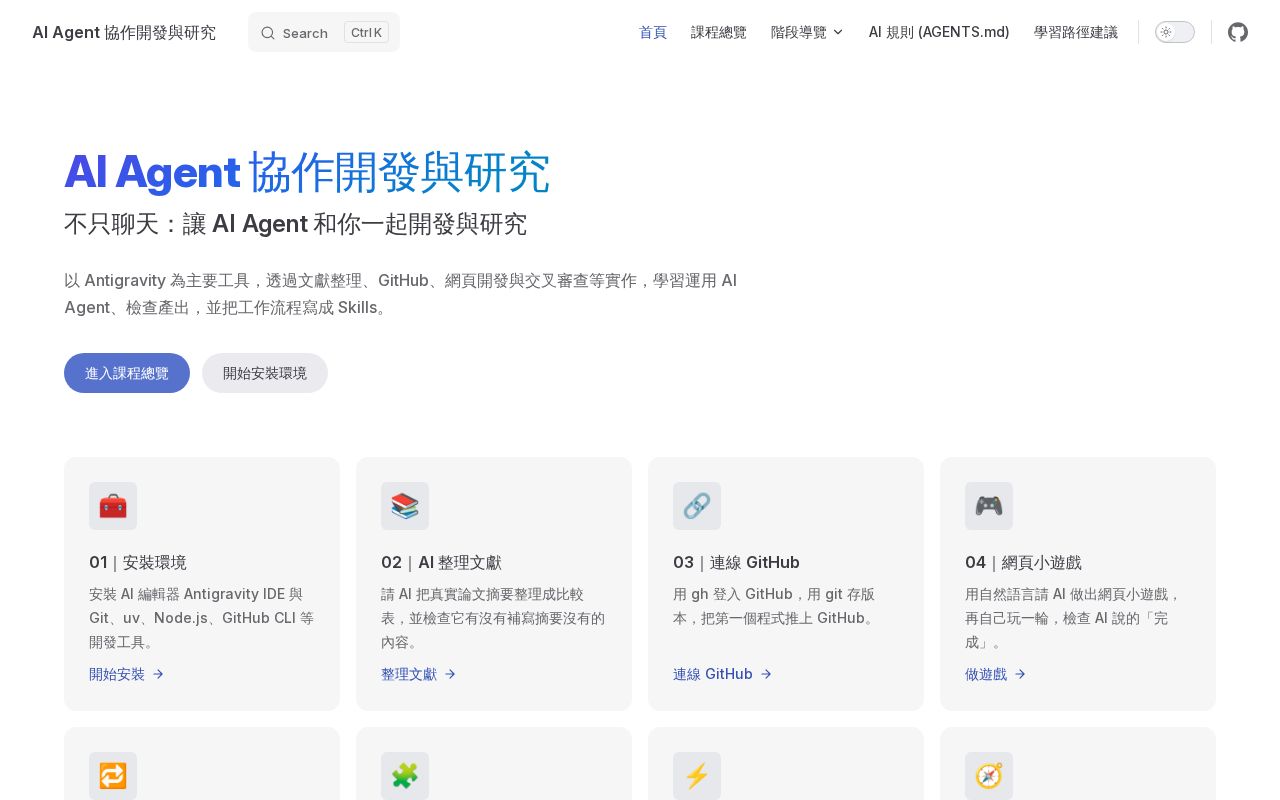Click the description starting 請 AI 把真實論文摘要

tap(493, 618)
